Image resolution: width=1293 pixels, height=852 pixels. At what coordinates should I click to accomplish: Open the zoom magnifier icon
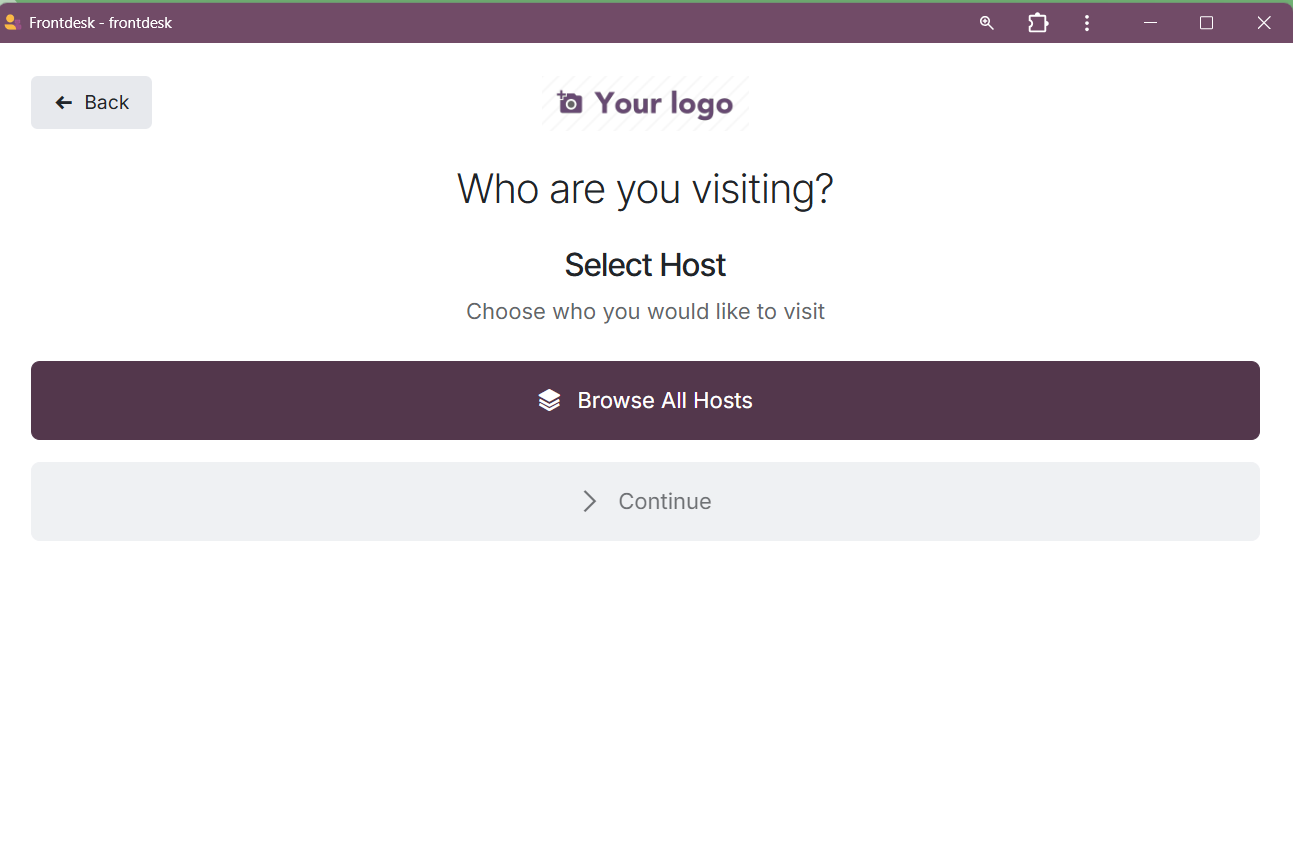[x=987, y=23]
